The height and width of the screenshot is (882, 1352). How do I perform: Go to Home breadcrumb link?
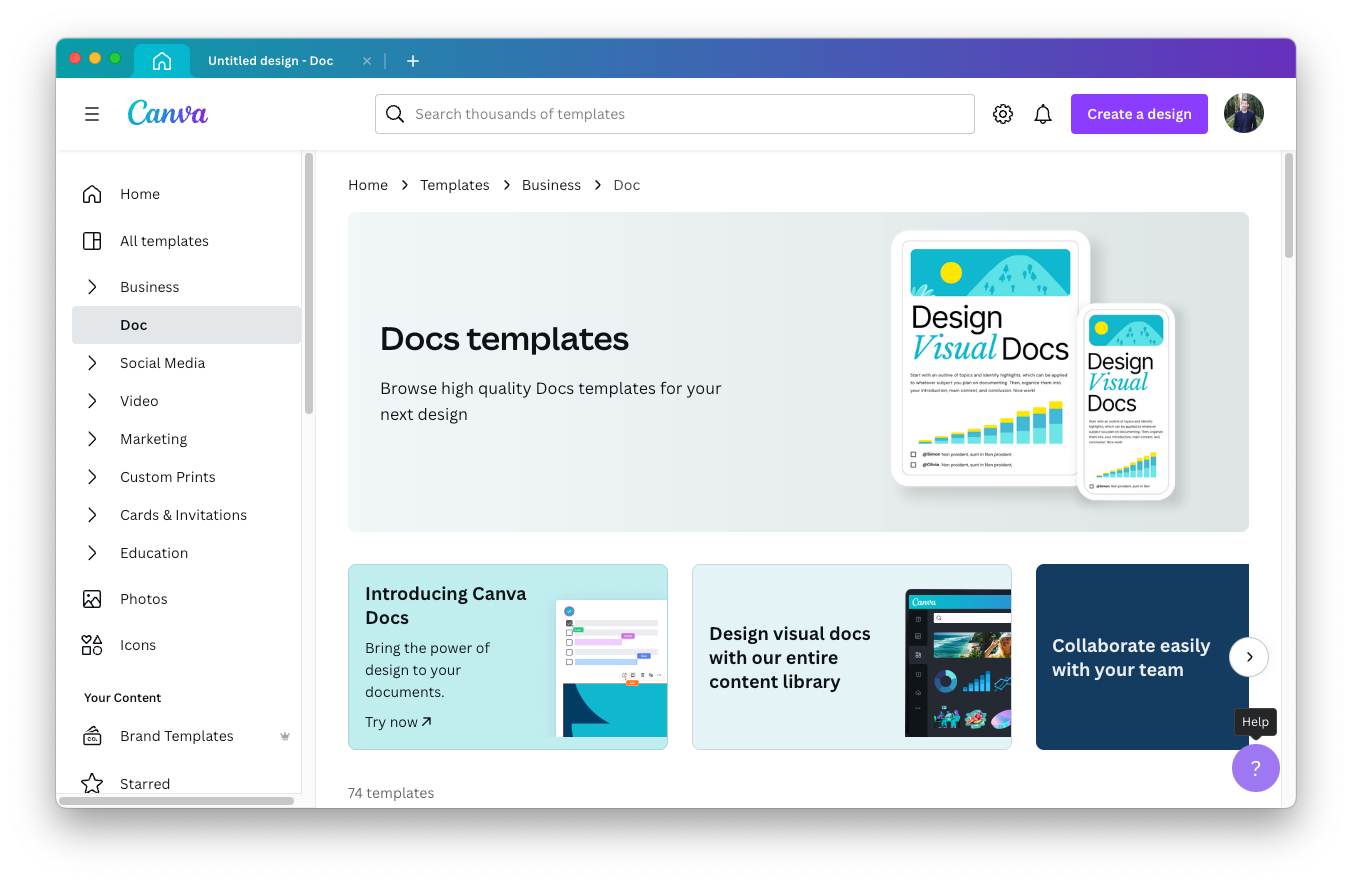click(368, 185)
